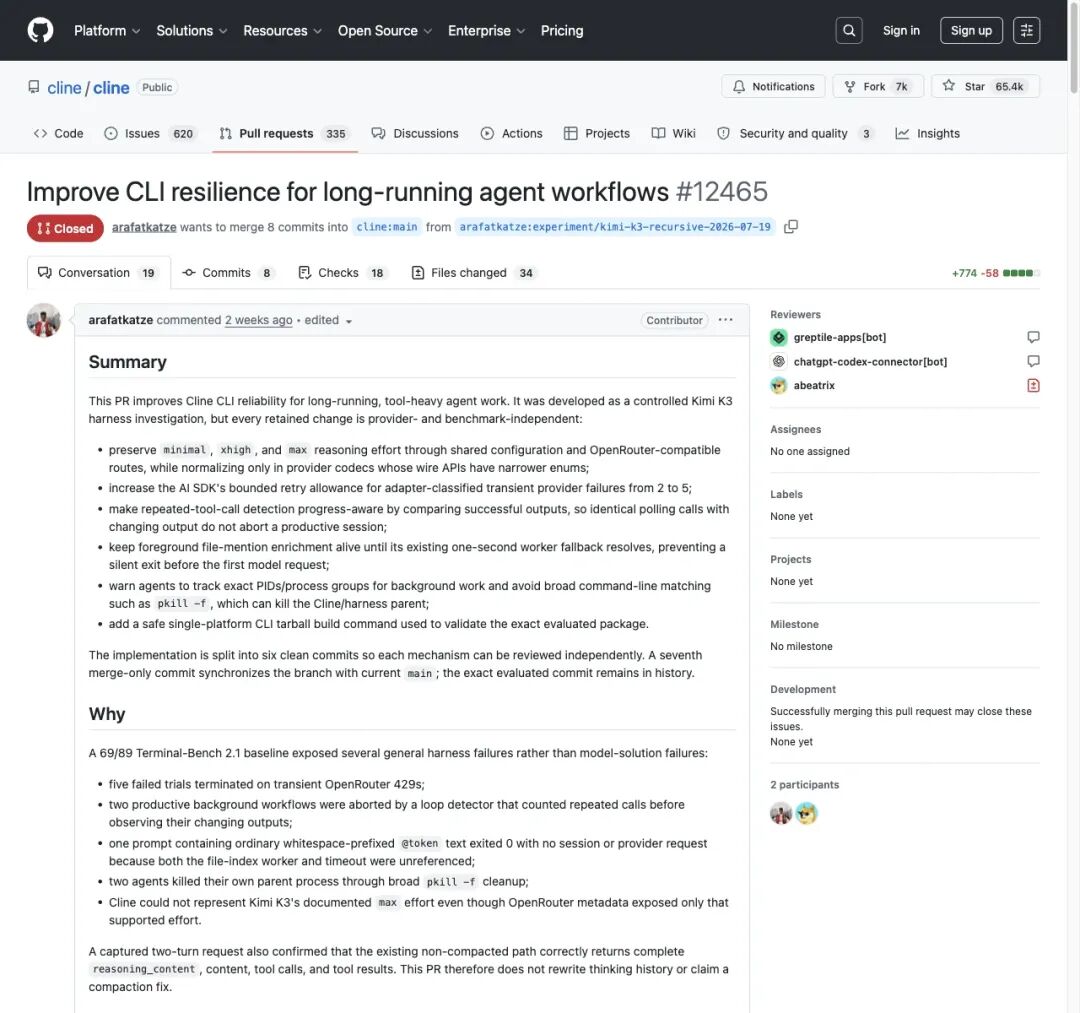Click abeatrix avatar in Reviewers
1080x1013 pixels.
(778, 385)
